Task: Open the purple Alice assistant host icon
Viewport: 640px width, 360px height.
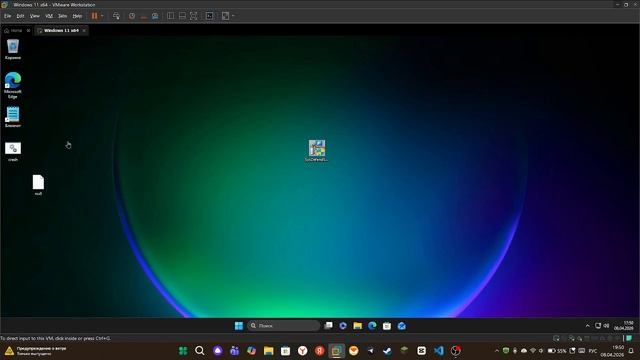Action: tap(218, 351)
